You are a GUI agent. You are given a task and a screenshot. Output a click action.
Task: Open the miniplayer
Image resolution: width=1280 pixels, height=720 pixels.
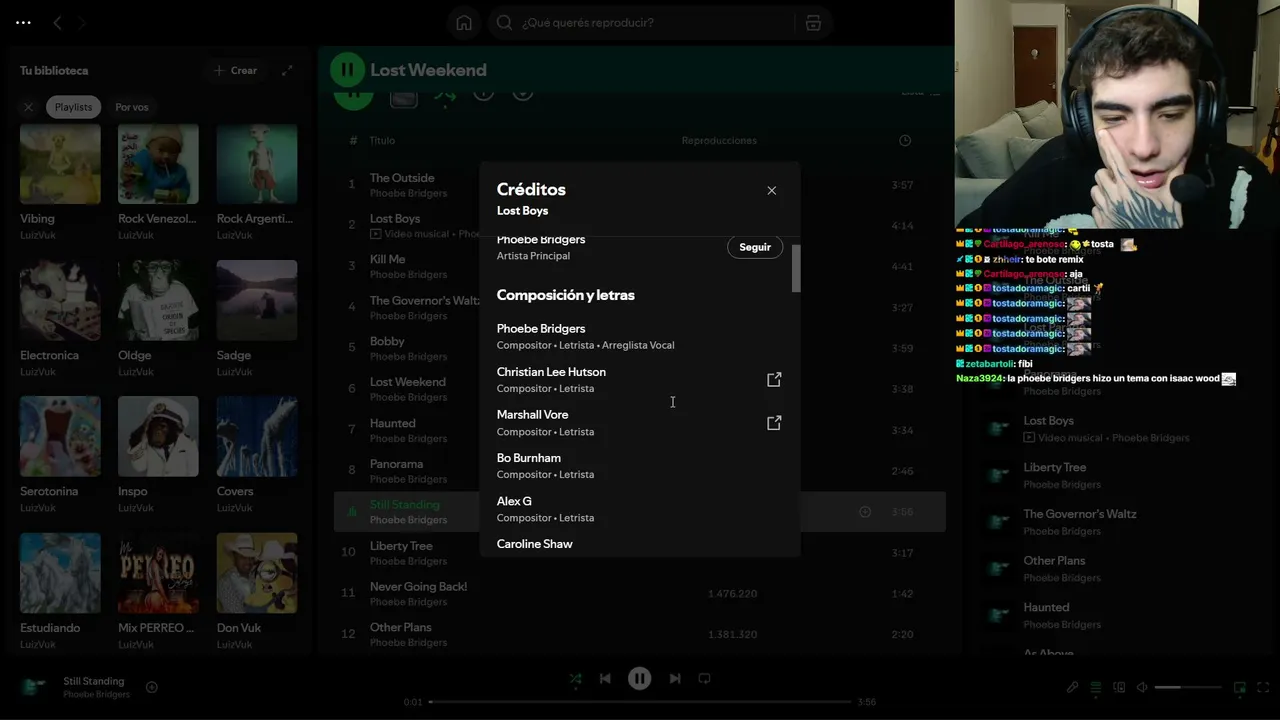pyautogui.click(x=1240, y=687)
